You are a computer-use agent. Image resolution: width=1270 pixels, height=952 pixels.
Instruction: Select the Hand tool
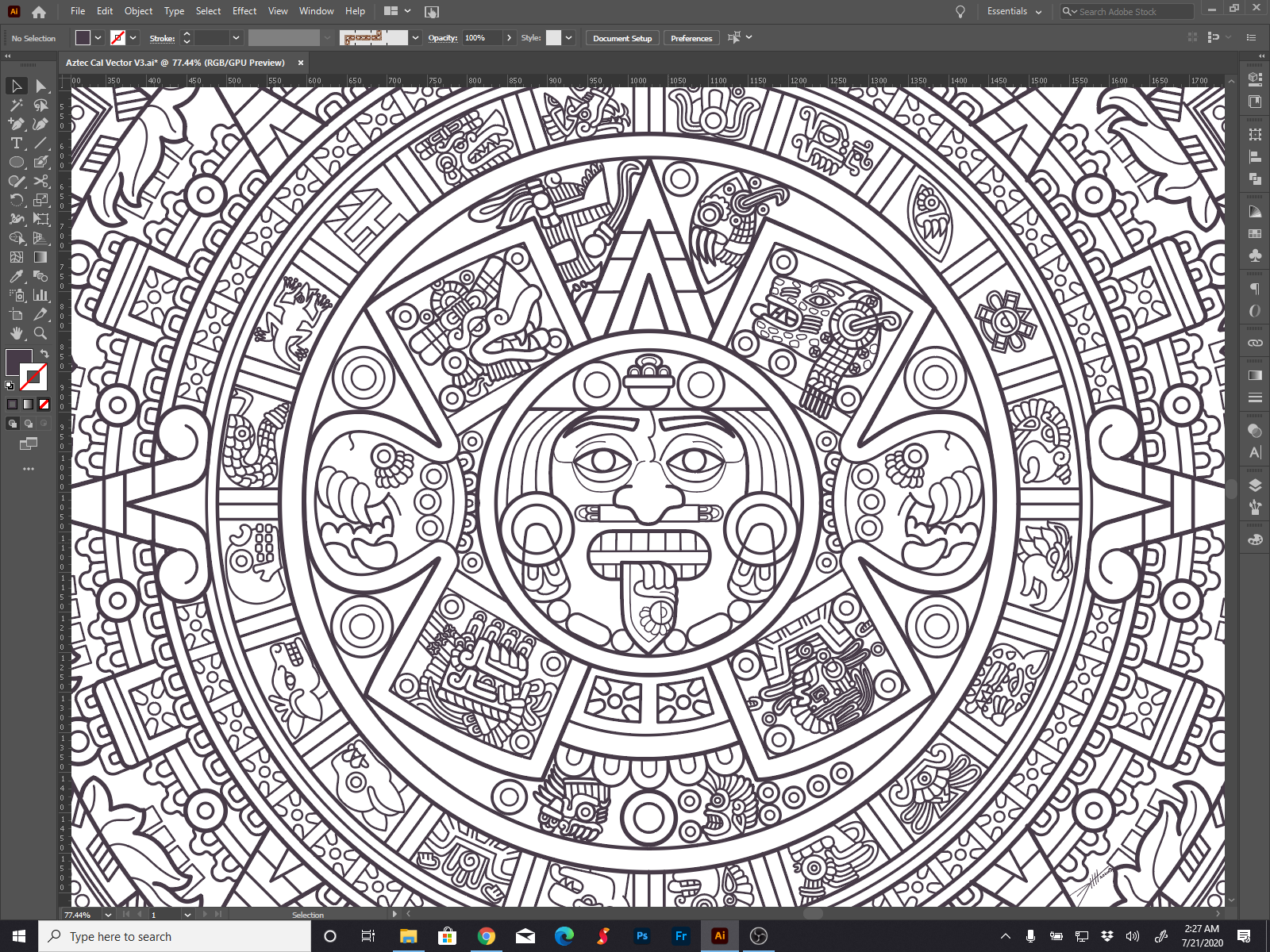(x=17, y=333)
